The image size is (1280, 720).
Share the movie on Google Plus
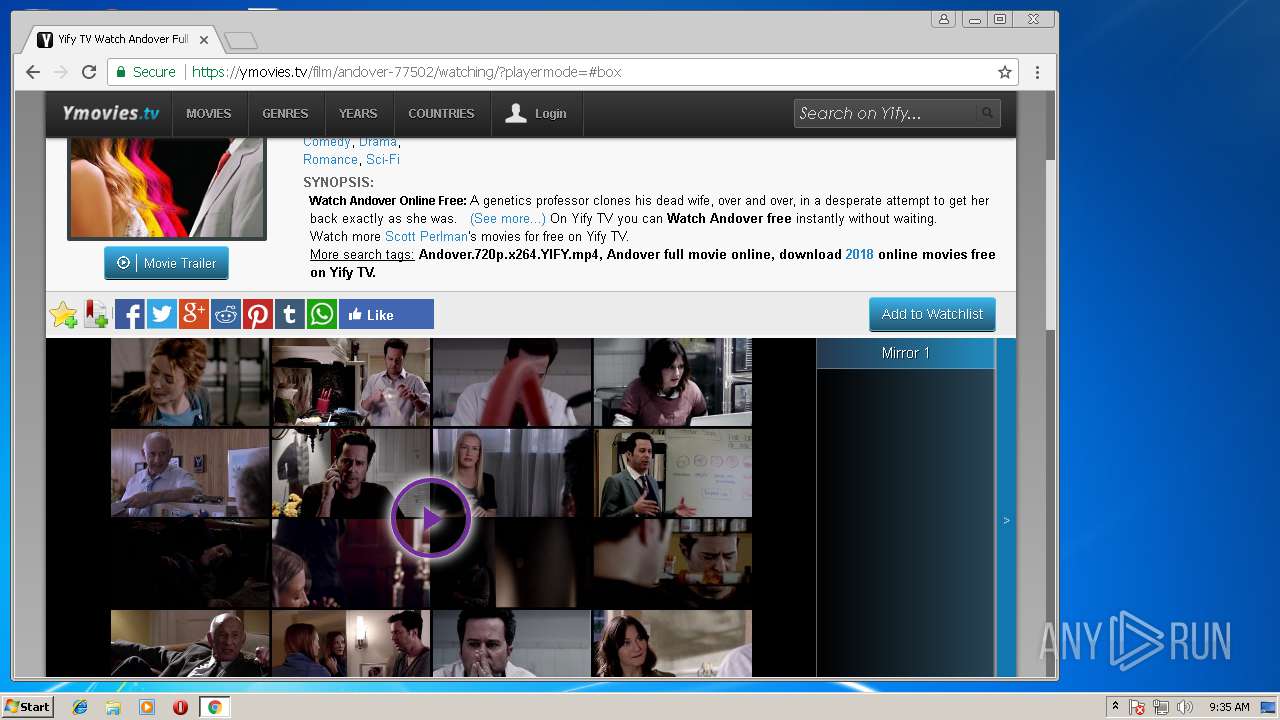194,314
